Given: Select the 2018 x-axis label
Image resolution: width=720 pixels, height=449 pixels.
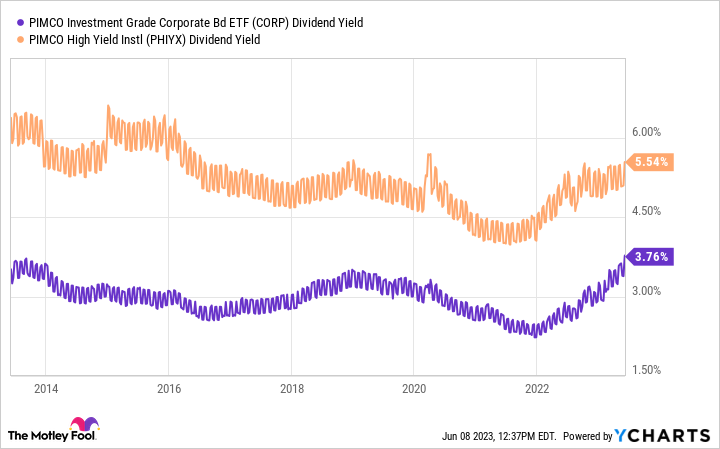Looking at the screenshot, I should click(x=291, y=390).
